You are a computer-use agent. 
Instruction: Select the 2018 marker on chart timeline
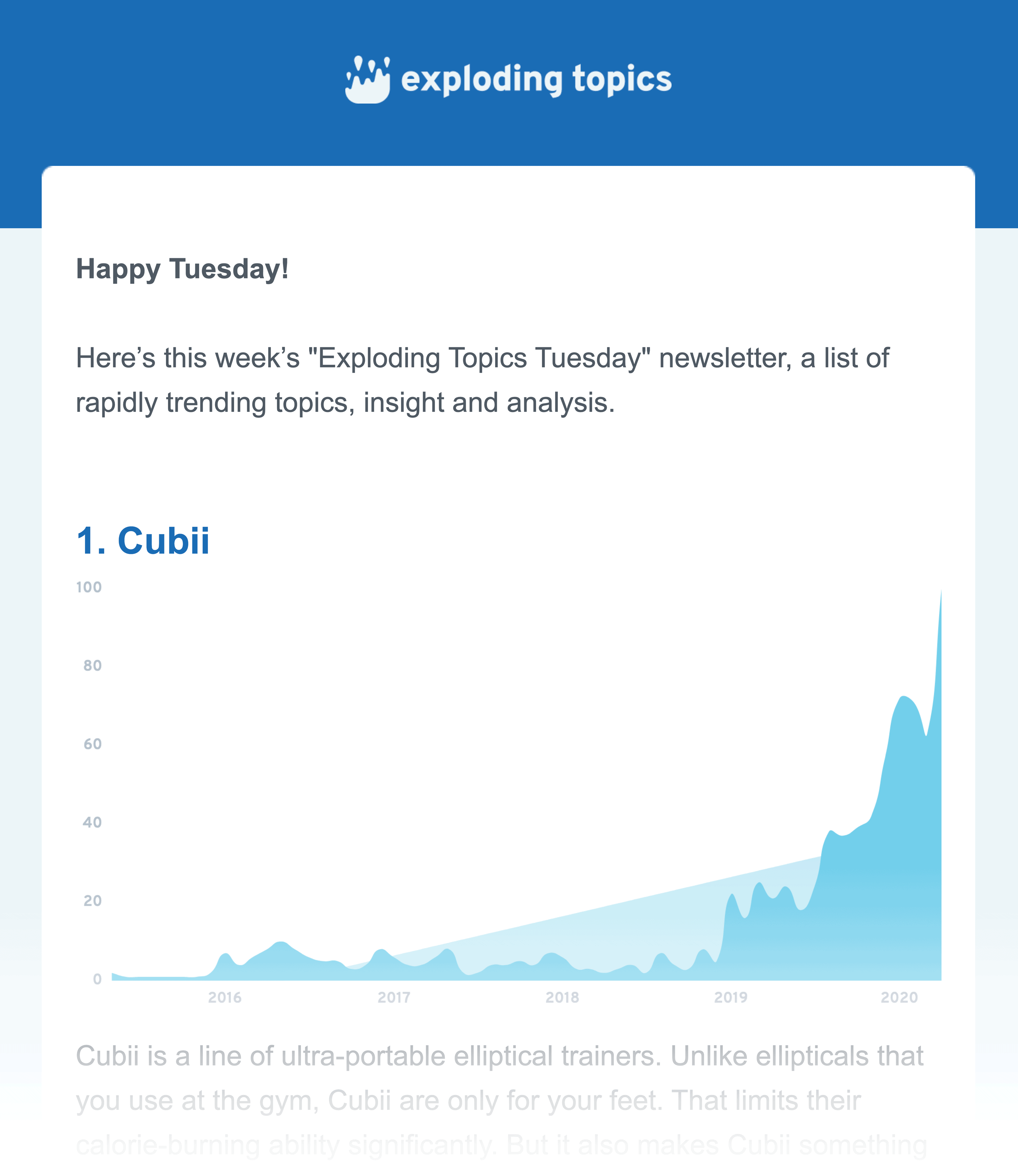[x=562, y=998]
